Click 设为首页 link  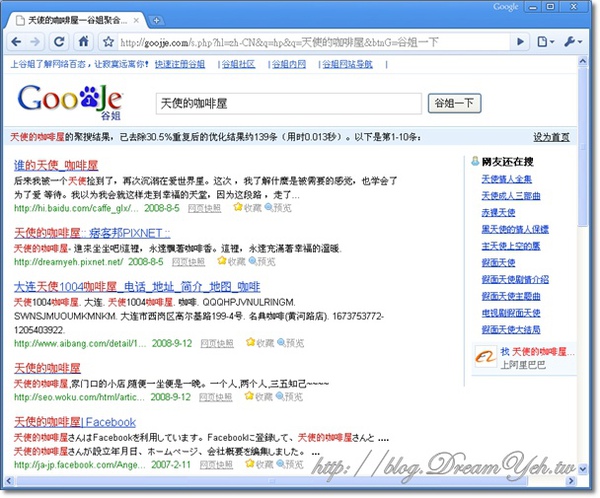coord(551,137)
